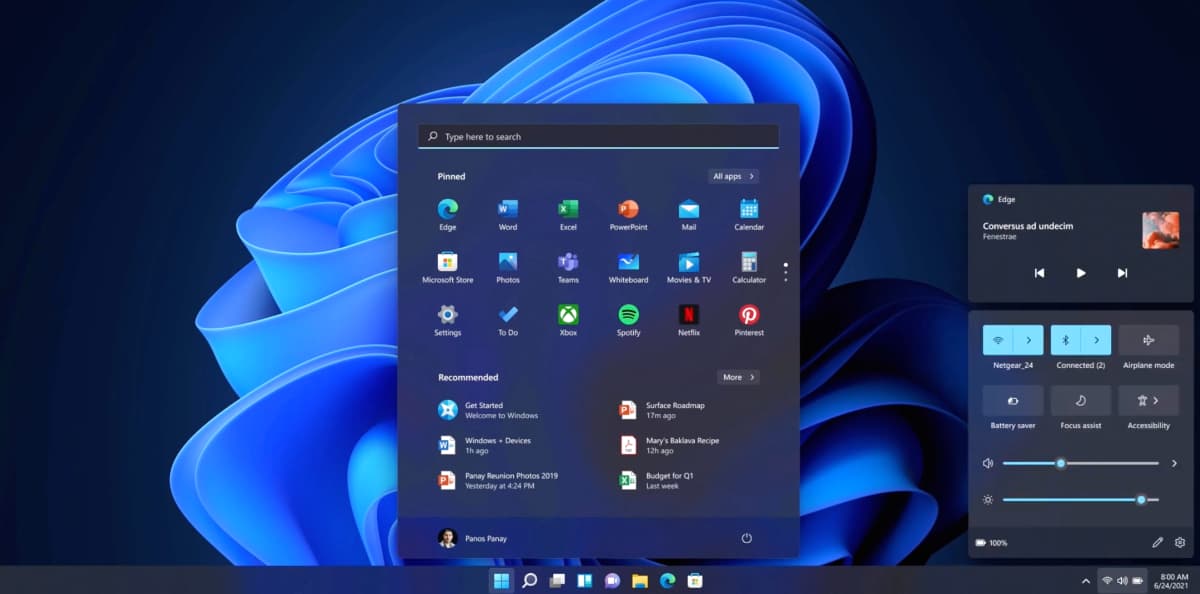Launch the To Do app
1200x594 pixels.
pyautogui.click(x=508, y=320)
